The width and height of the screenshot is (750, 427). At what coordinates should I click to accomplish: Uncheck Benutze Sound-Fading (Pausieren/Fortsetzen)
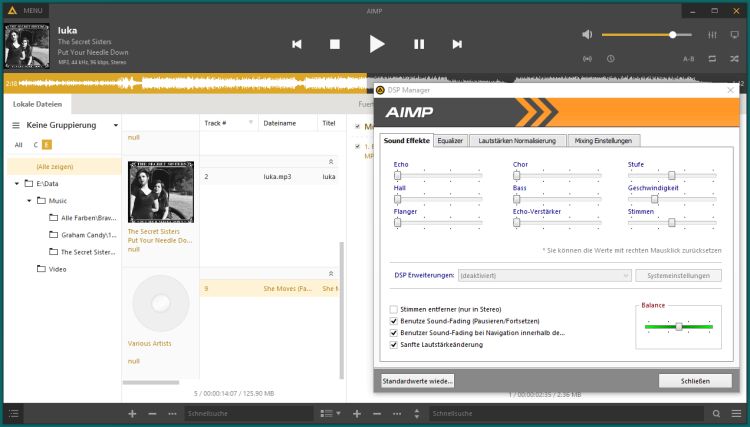(x=394, y=321)
